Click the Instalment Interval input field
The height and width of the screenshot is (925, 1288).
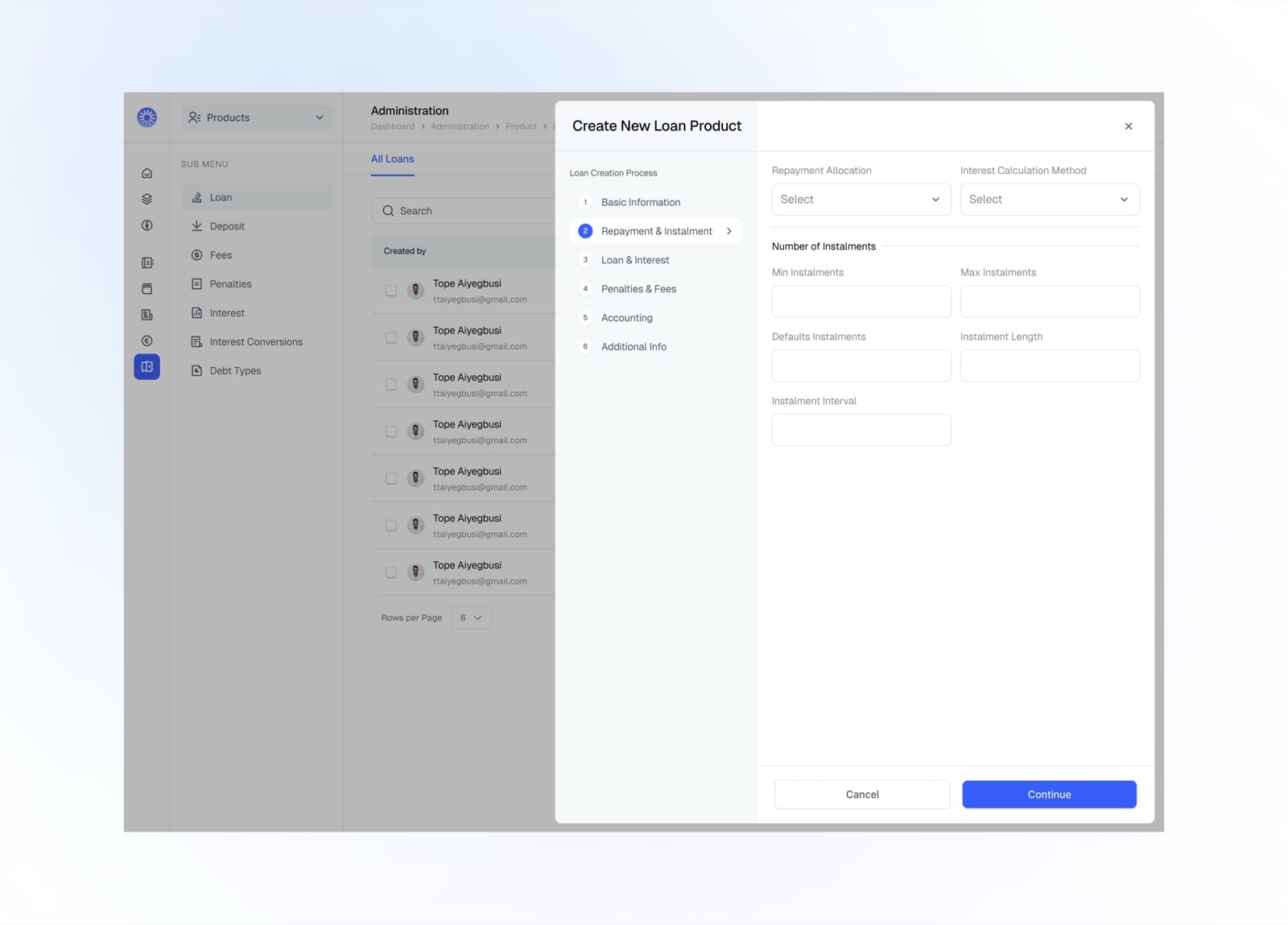pyautogui.click(x=861, y=430)
